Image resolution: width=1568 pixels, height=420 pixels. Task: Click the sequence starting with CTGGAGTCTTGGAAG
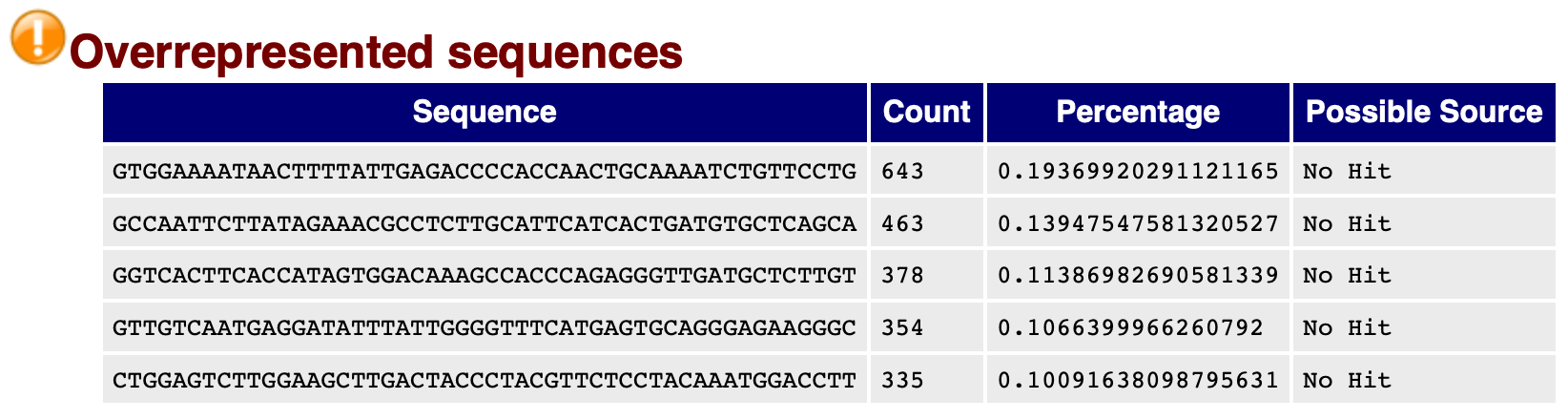pyautogui.click(x=485, y=380)
